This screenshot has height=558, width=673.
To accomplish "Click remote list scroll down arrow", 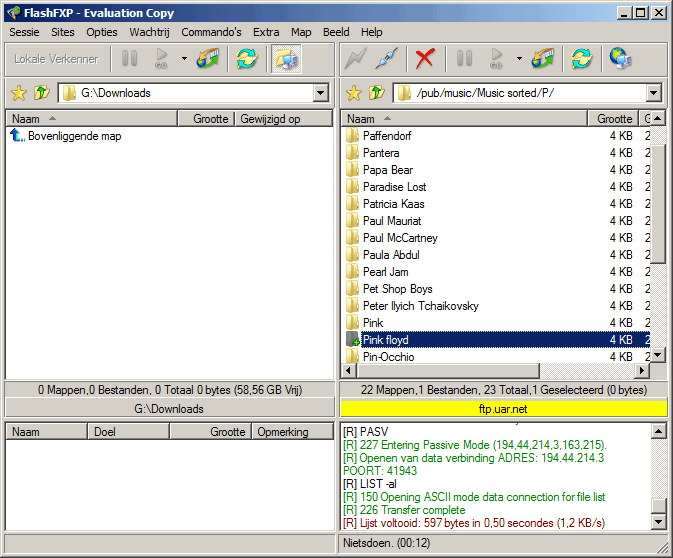I will point(658,355).
